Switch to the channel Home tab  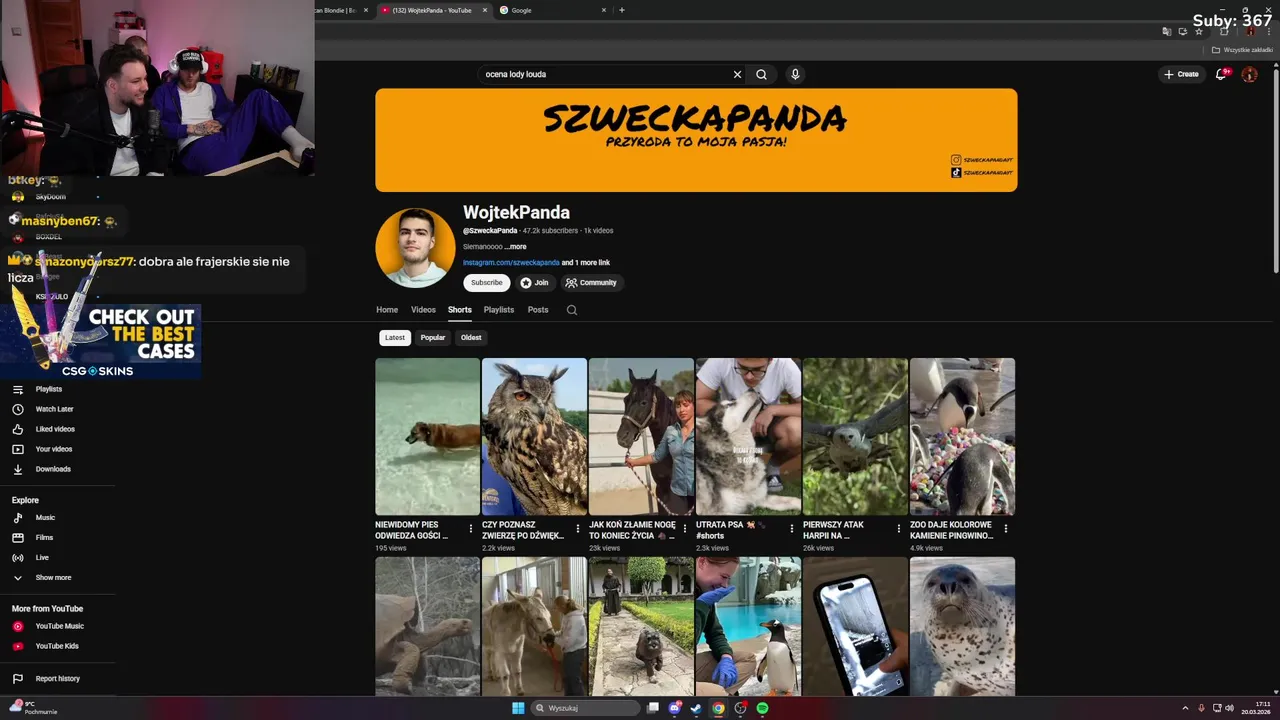(x=387, y=310)
